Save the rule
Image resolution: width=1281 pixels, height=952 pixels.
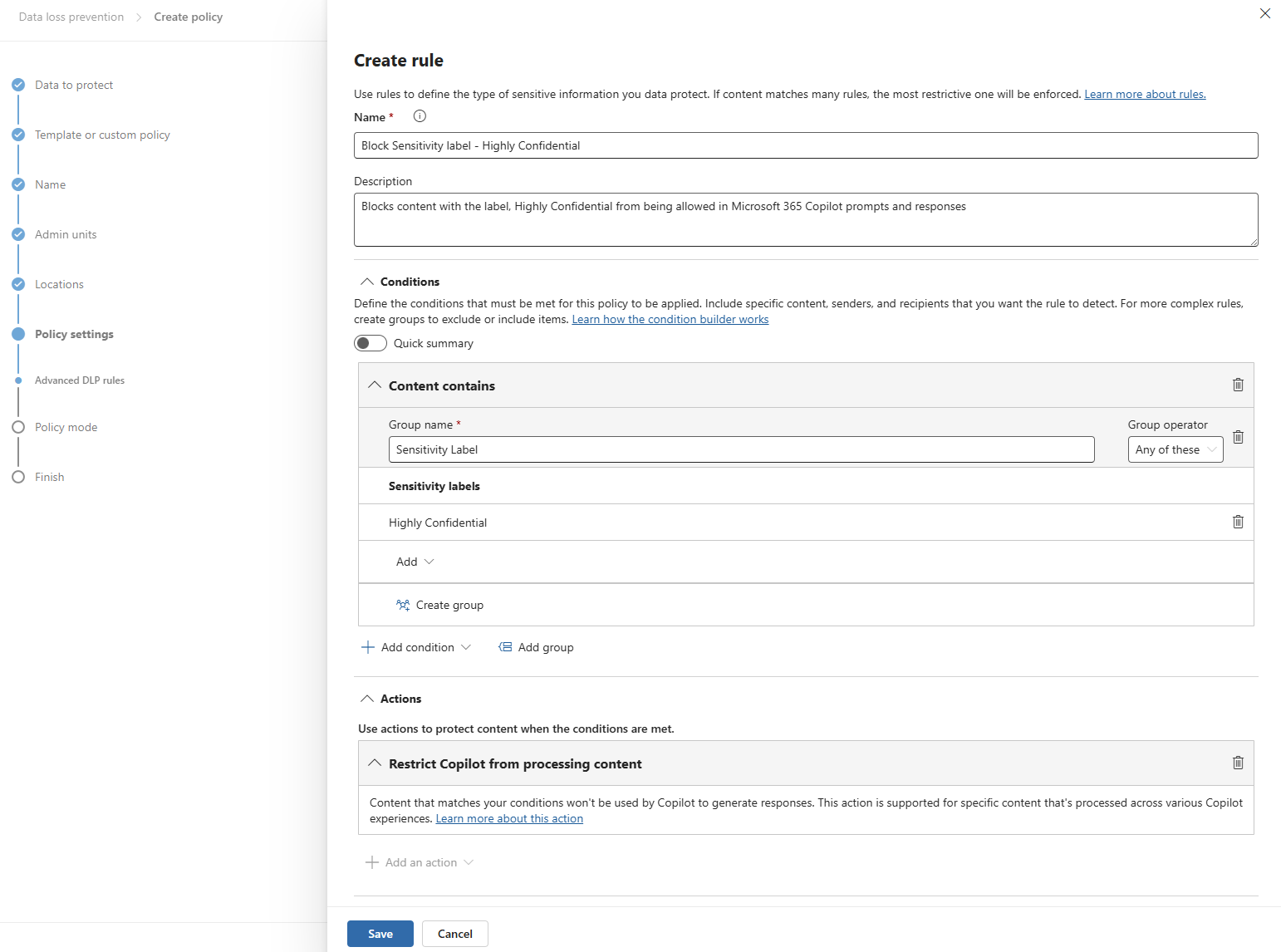pos(380,934)
